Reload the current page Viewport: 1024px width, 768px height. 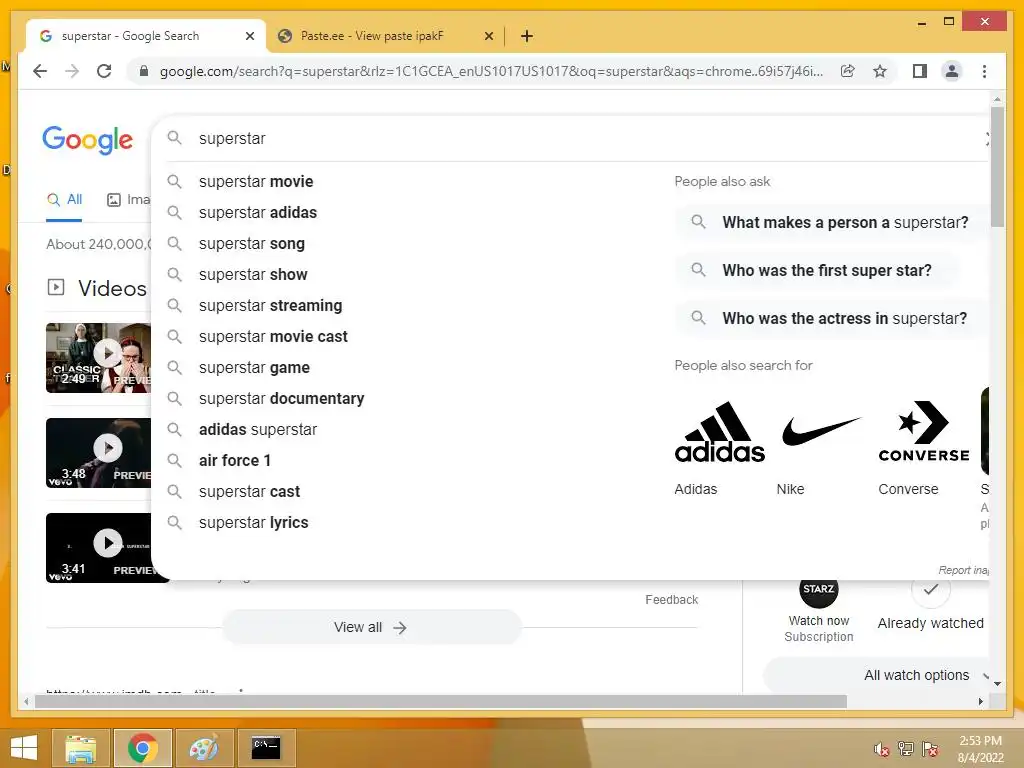click(104, 71)
